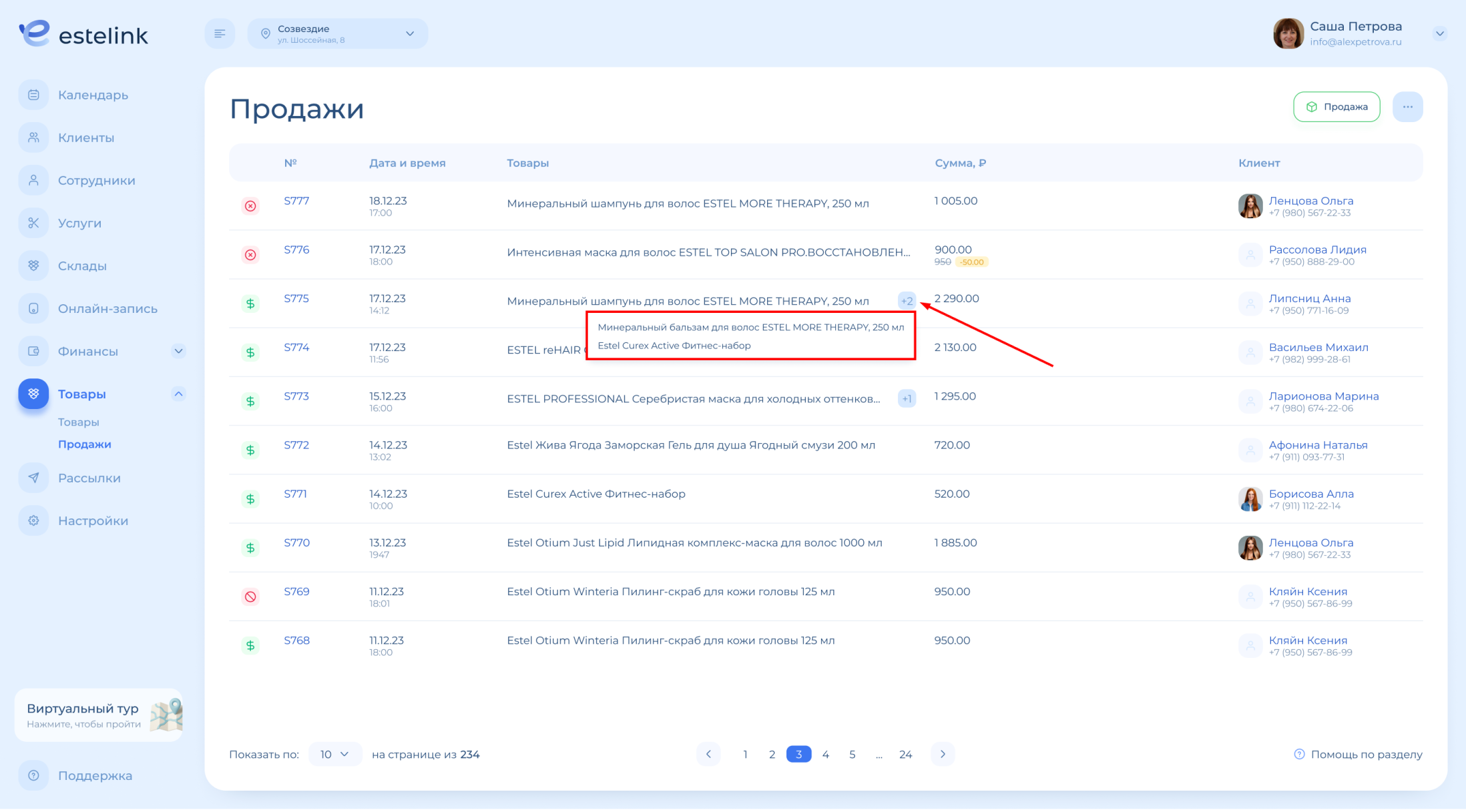Start the Виртуальный тур card
The height and width of the screenshot is (812, 1466).
99,715
